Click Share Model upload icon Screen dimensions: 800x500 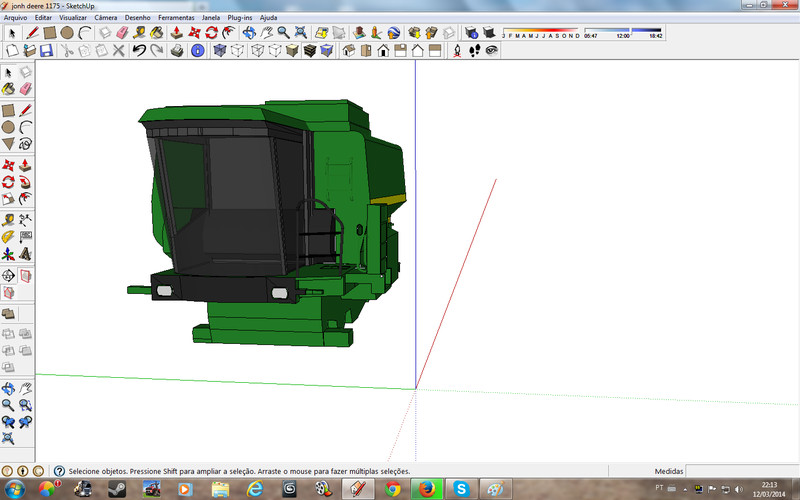click(431, 33)
